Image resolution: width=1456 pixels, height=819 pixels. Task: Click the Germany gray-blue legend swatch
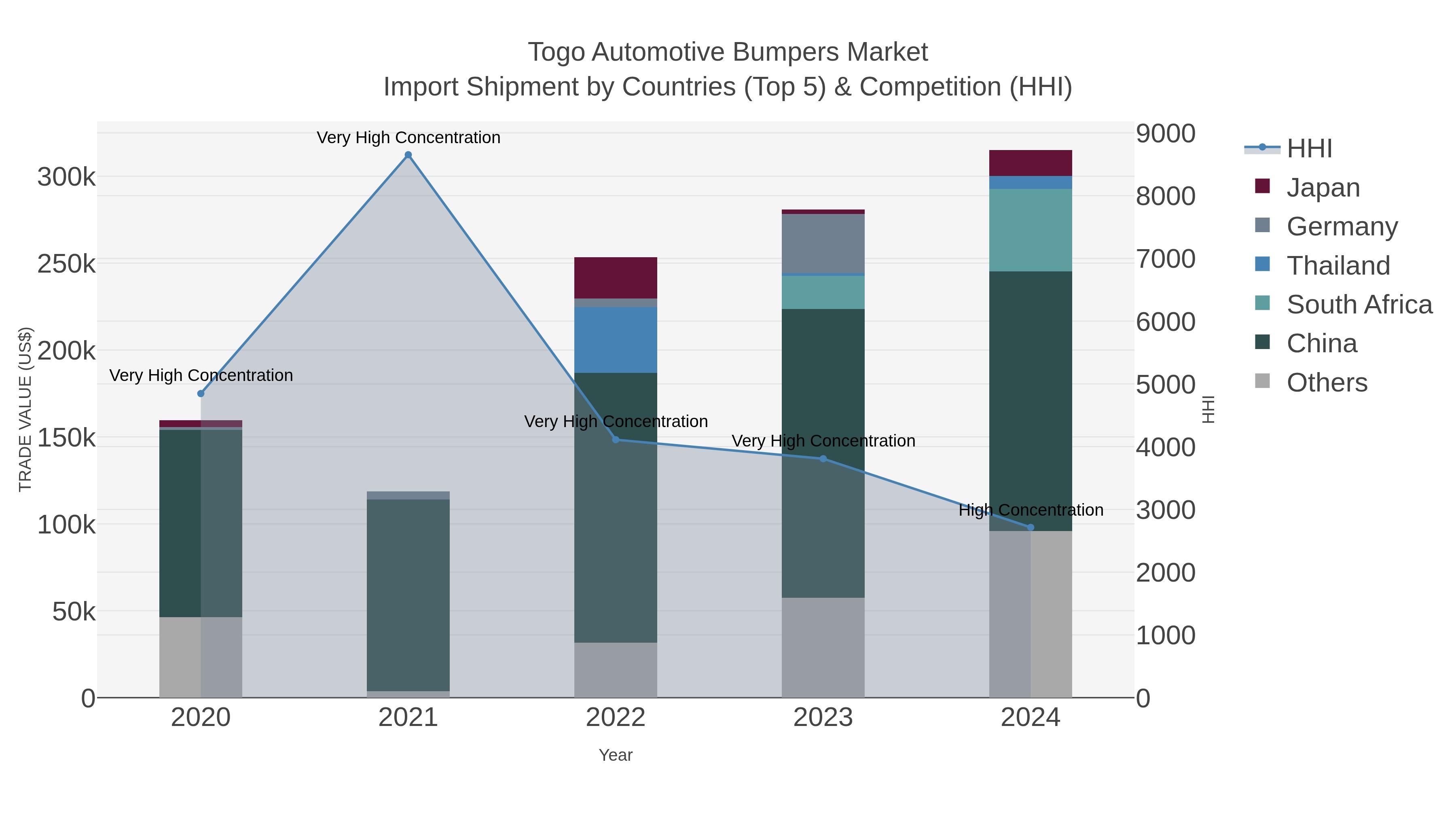(1262, 225)
